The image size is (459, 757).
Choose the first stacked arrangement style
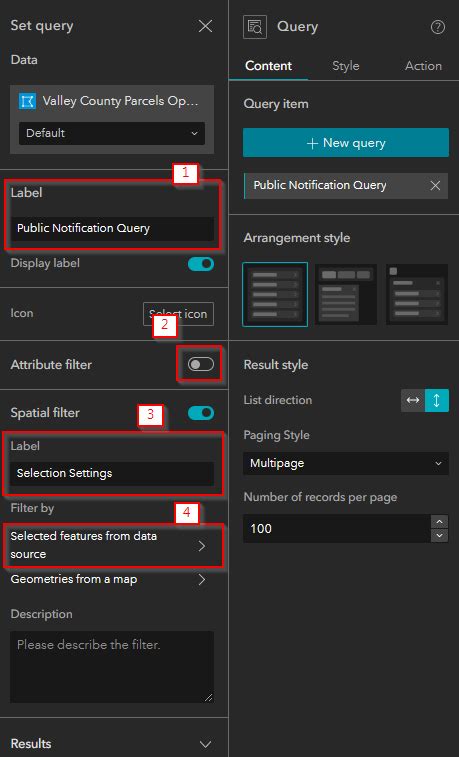point(275,294)
